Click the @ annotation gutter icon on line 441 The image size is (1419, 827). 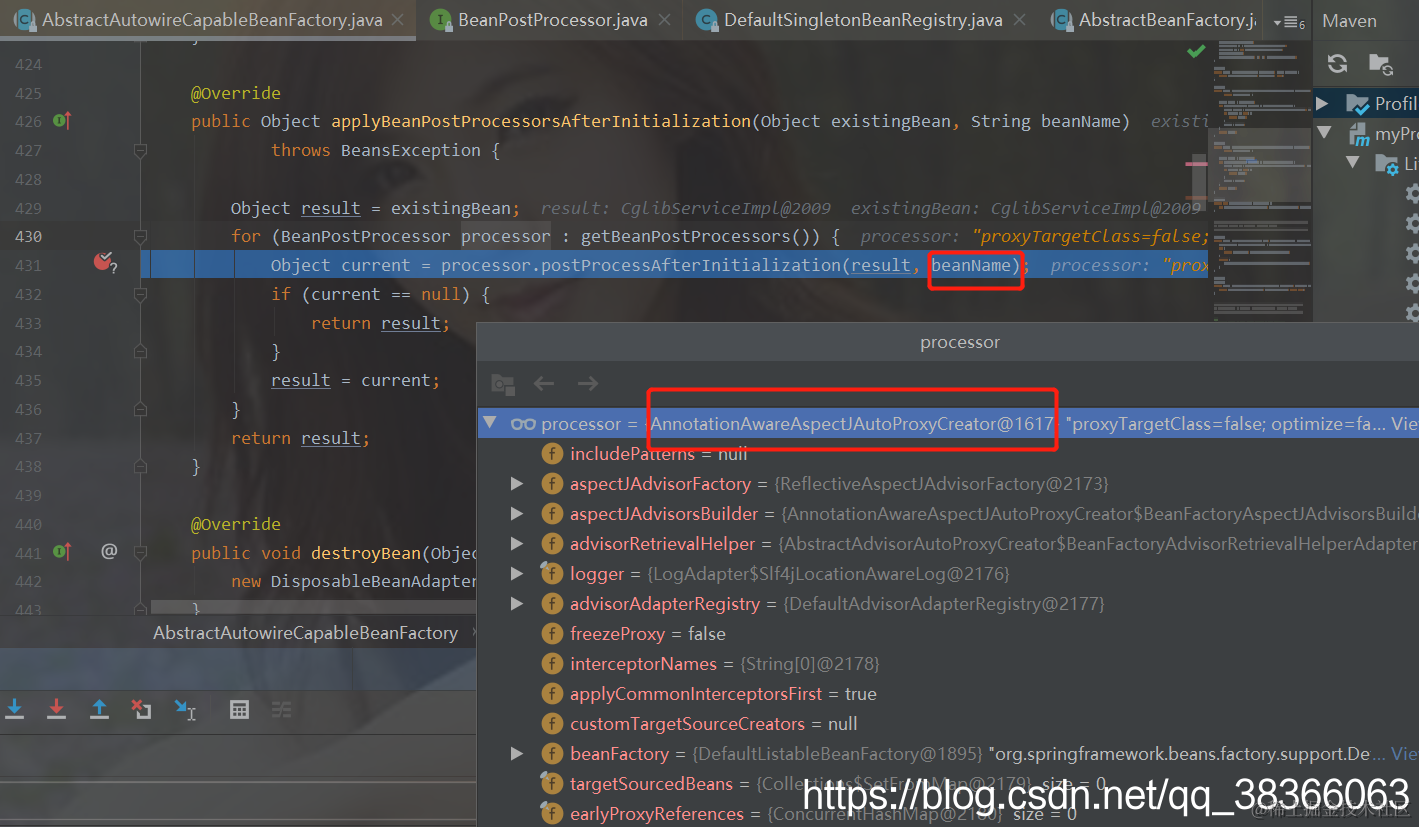pyautogui.click(x=109, y=551)
